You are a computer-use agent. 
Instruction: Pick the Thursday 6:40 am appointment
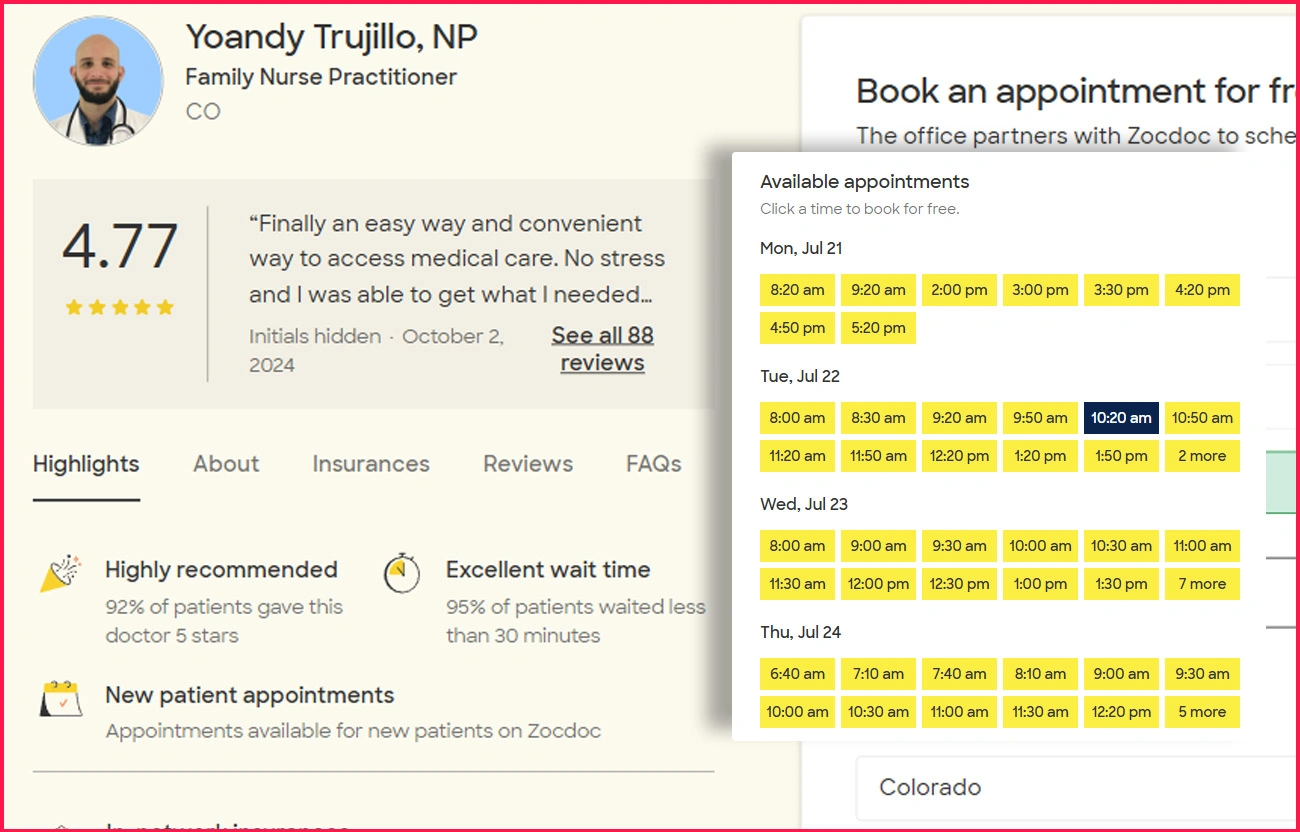point(797,674)
